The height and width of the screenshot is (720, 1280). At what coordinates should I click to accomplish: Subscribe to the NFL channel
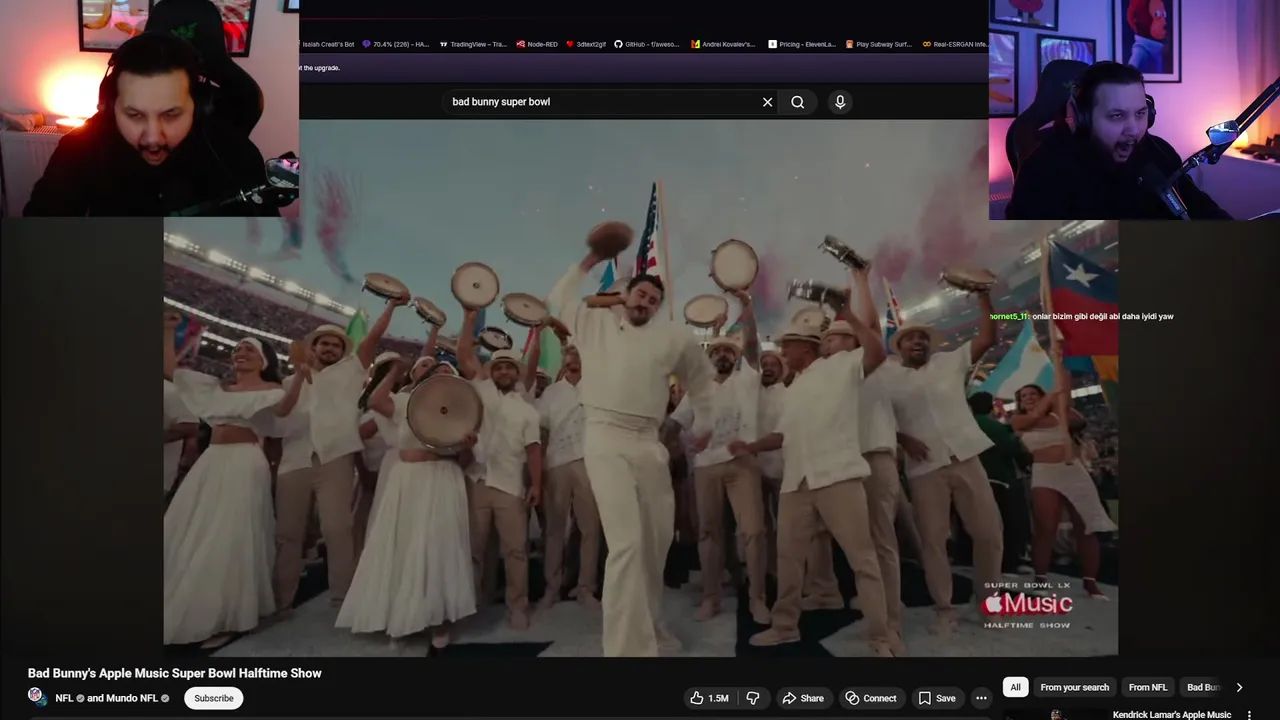coord(214,698)
